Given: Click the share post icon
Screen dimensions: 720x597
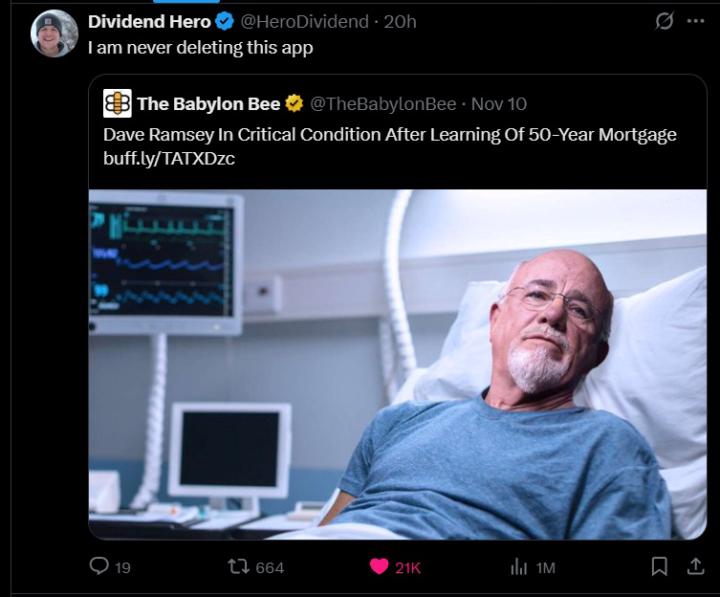Looking at the screenshot, I should [x=692, y=567].
